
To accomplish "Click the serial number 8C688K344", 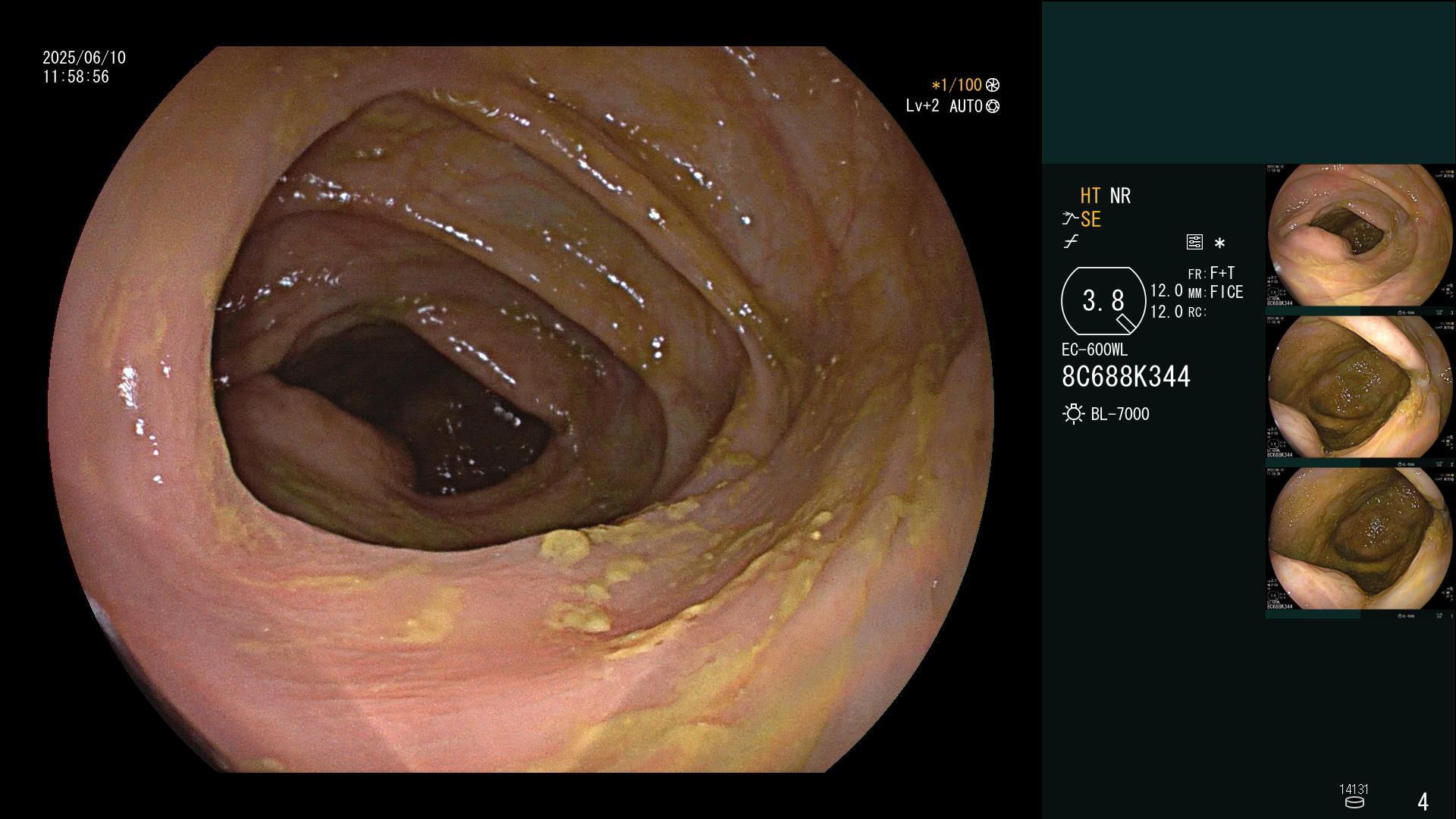I will click(1126, 376).
